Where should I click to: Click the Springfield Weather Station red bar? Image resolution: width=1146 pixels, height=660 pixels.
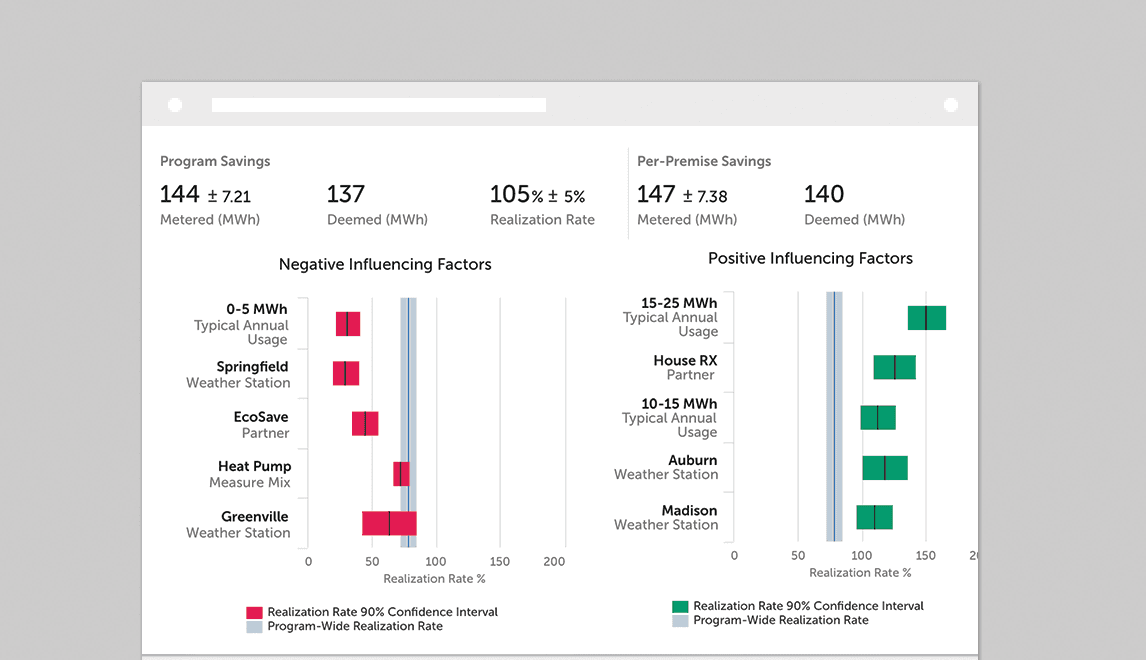pos(346,373)
